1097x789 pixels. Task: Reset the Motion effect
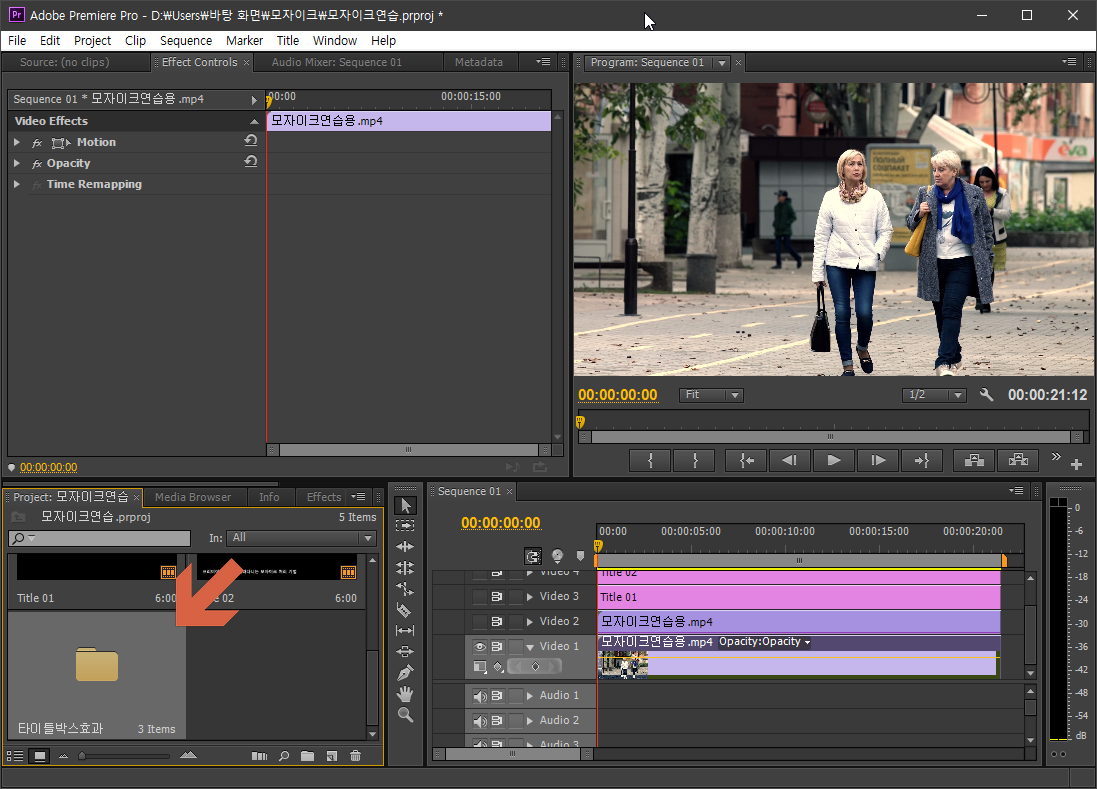tap(250, 141)
